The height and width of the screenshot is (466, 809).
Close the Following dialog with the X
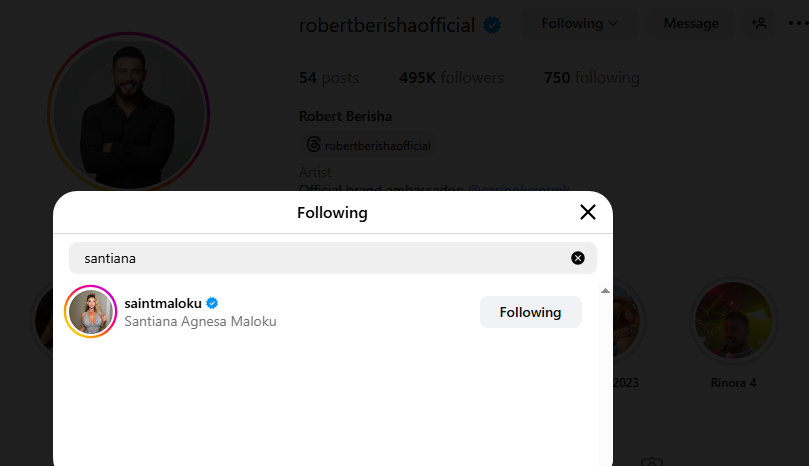(588, 212)
